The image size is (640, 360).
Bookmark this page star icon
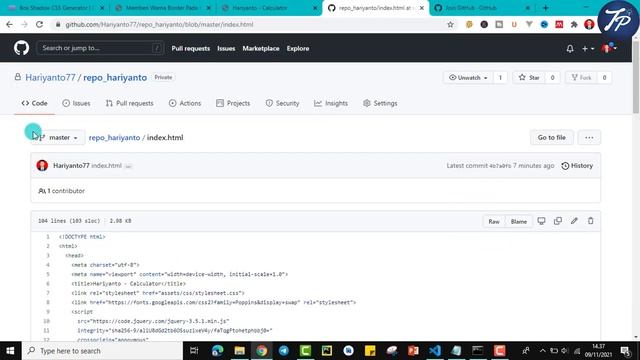coord(450,24)
